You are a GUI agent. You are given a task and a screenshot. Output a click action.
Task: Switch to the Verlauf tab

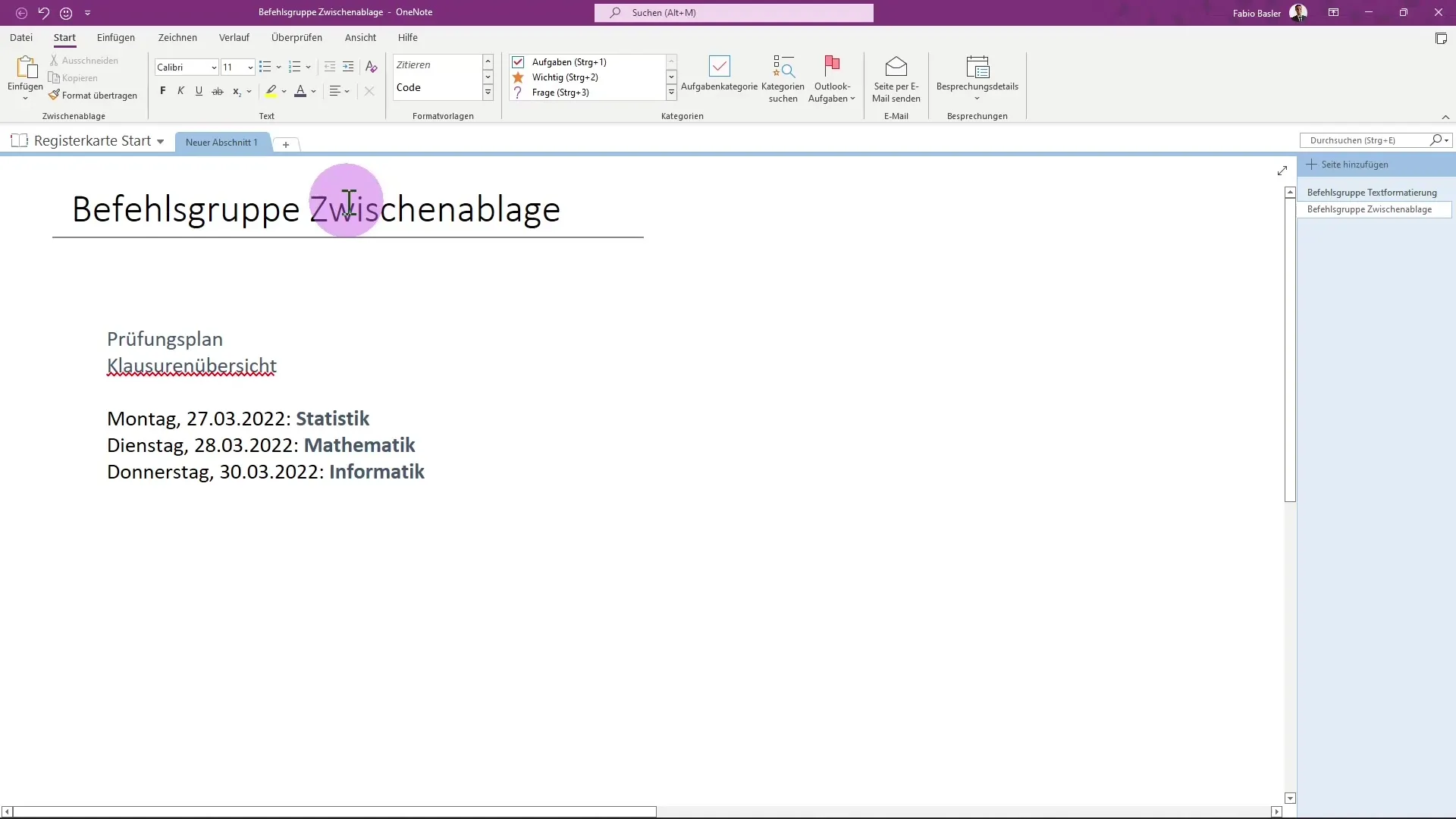234,37
